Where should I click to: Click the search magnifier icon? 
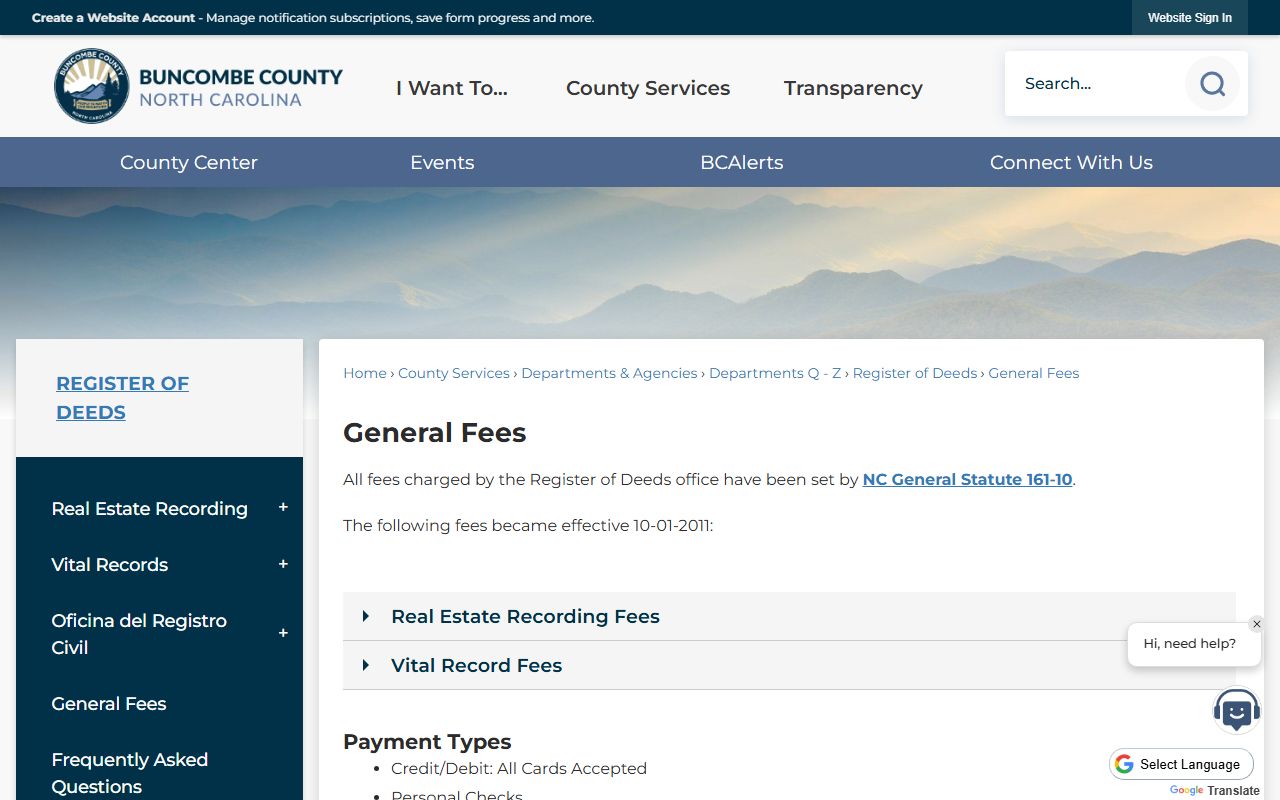click(1212, 84)
